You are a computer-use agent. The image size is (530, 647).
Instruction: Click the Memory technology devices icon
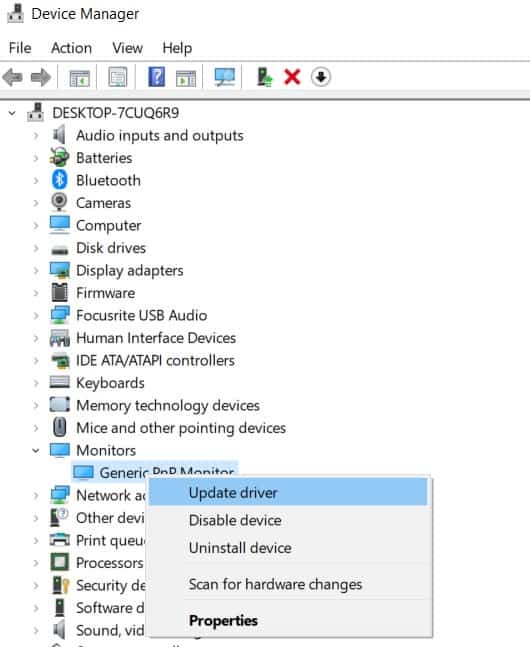(x=59, y=405)
